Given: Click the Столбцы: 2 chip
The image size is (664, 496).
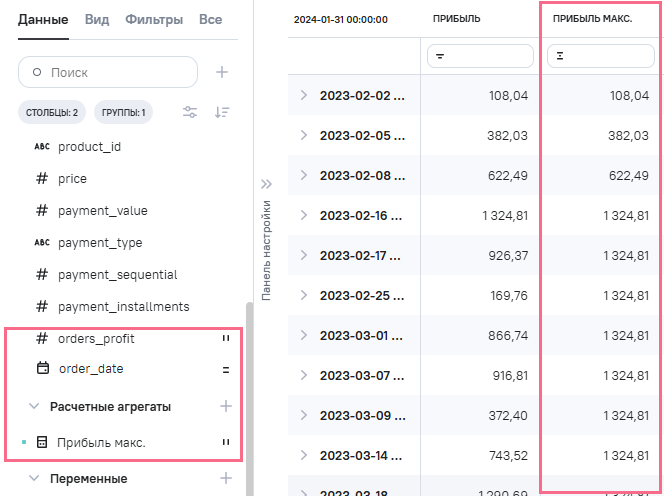Looking at the screenshot, I should coord(52,113).
